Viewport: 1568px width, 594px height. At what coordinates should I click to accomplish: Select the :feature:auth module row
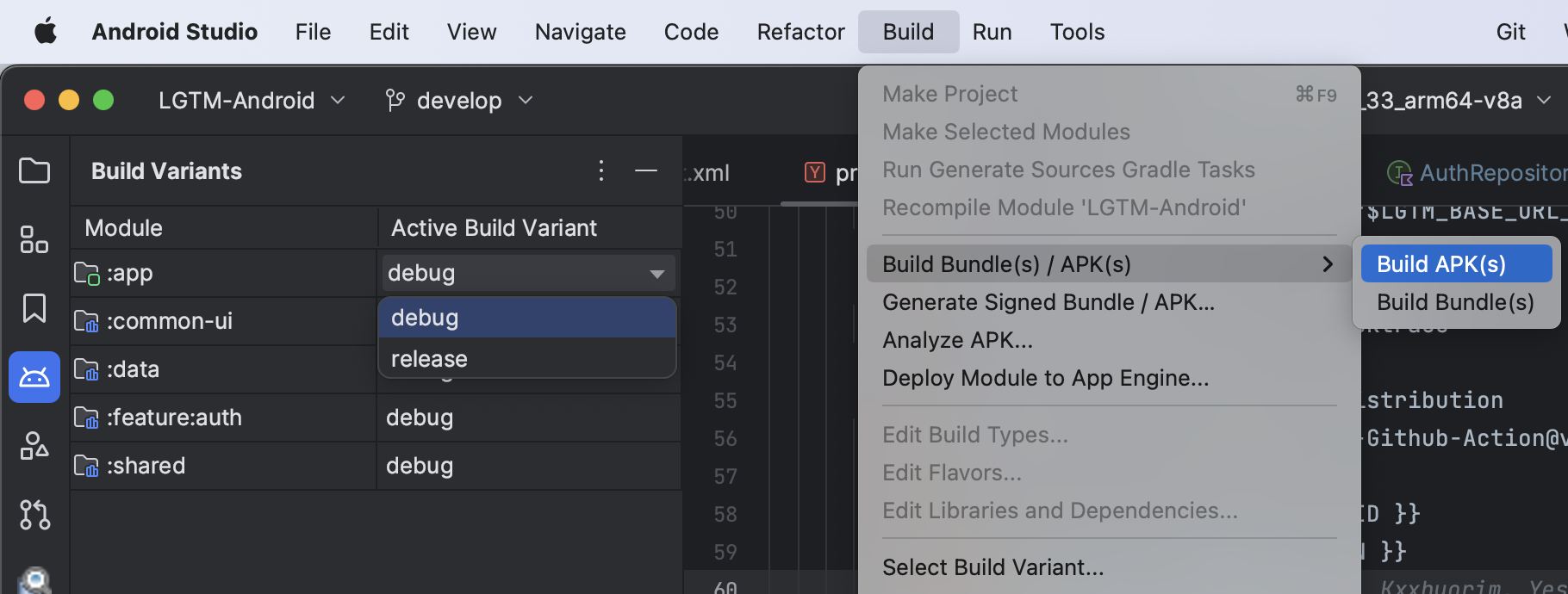pos(174,418)
